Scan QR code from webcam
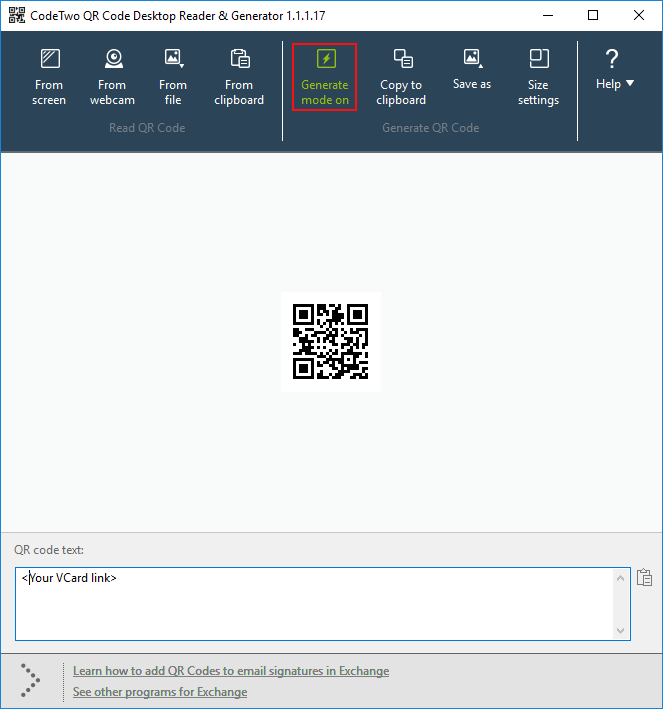This screenshot has height=709, width=663. 112,77
